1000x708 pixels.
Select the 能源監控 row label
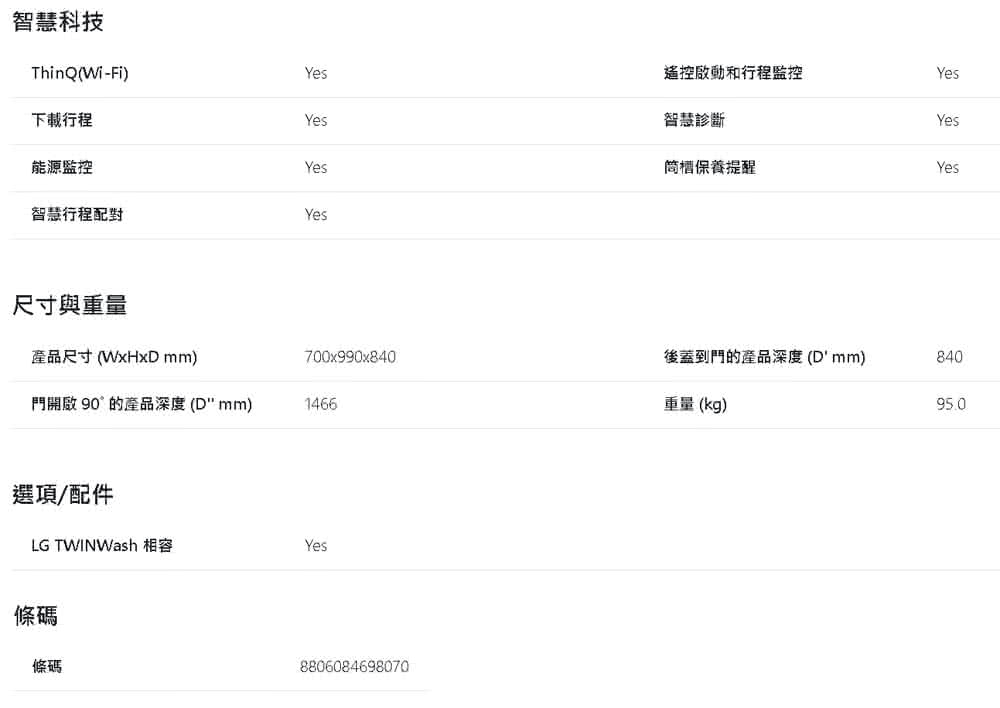click(62, 167)
